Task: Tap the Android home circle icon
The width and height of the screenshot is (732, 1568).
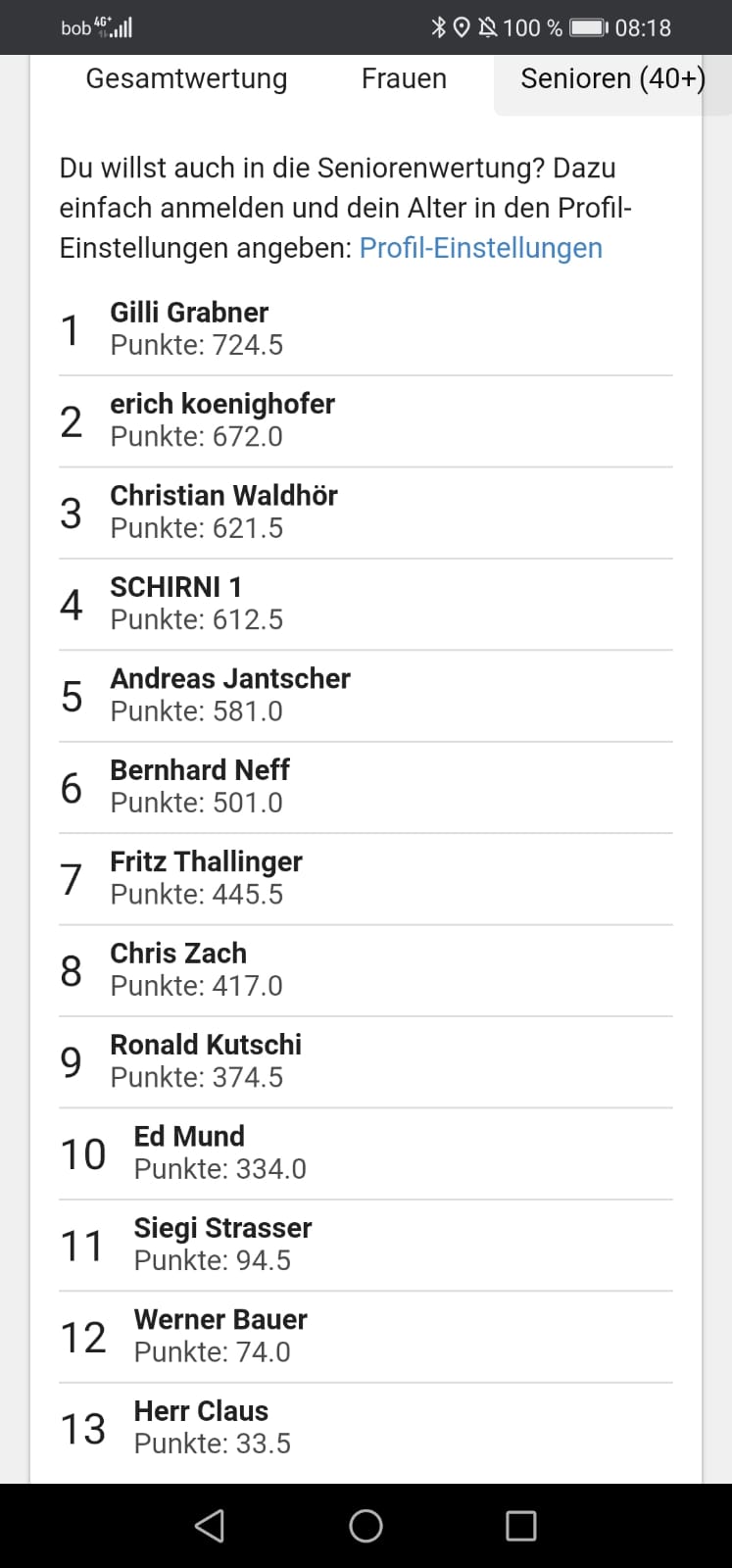Action: click(366, 1526)
